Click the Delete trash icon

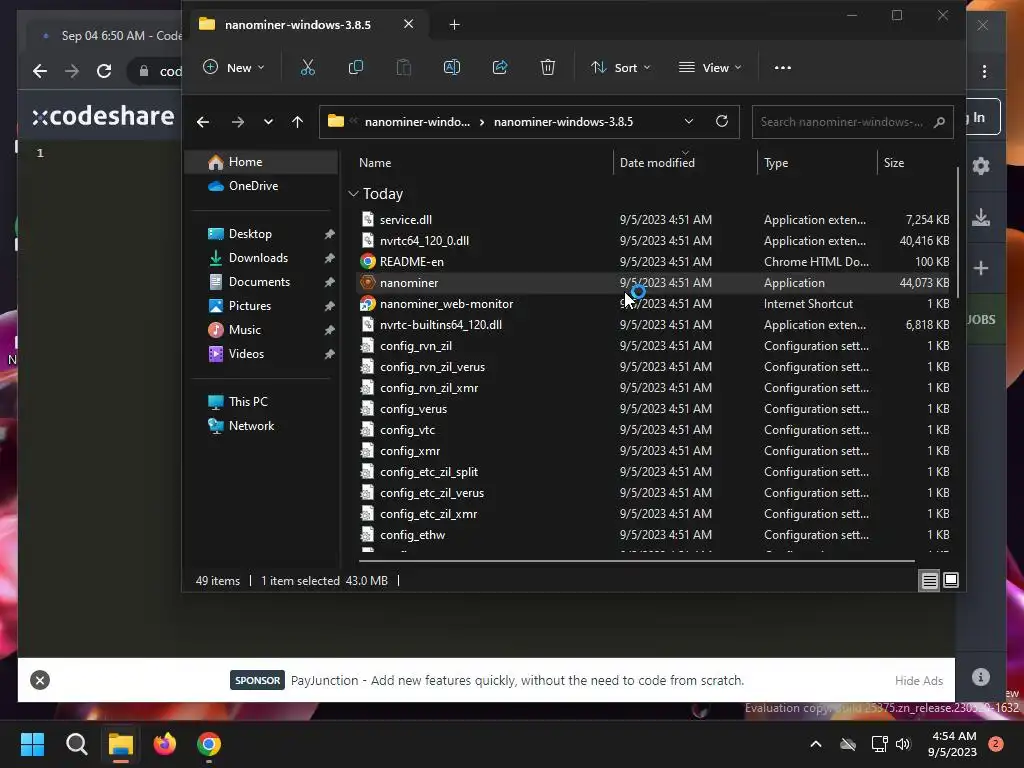pyautogui.click(x=548, y=67)
